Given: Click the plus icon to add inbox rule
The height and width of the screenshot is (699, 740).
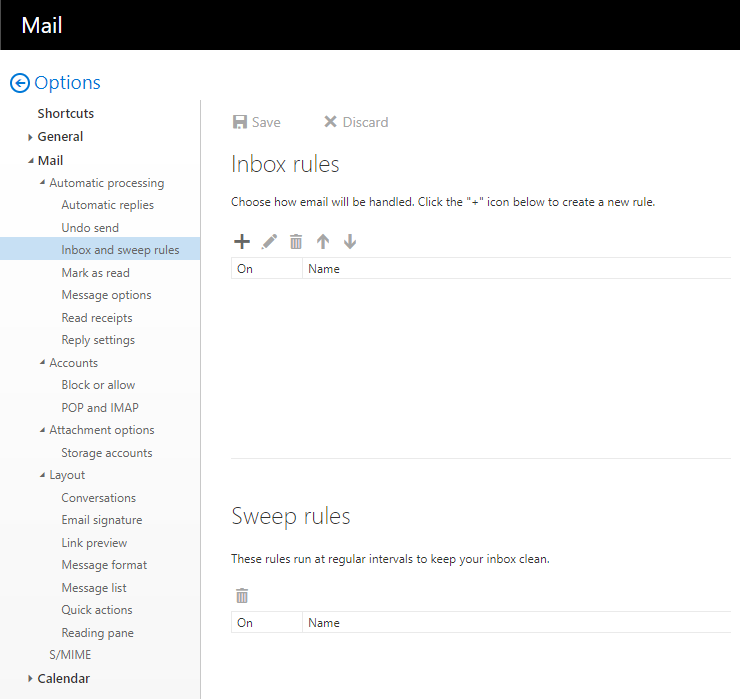Looking at the screenshot, I should tap(241, 241).
